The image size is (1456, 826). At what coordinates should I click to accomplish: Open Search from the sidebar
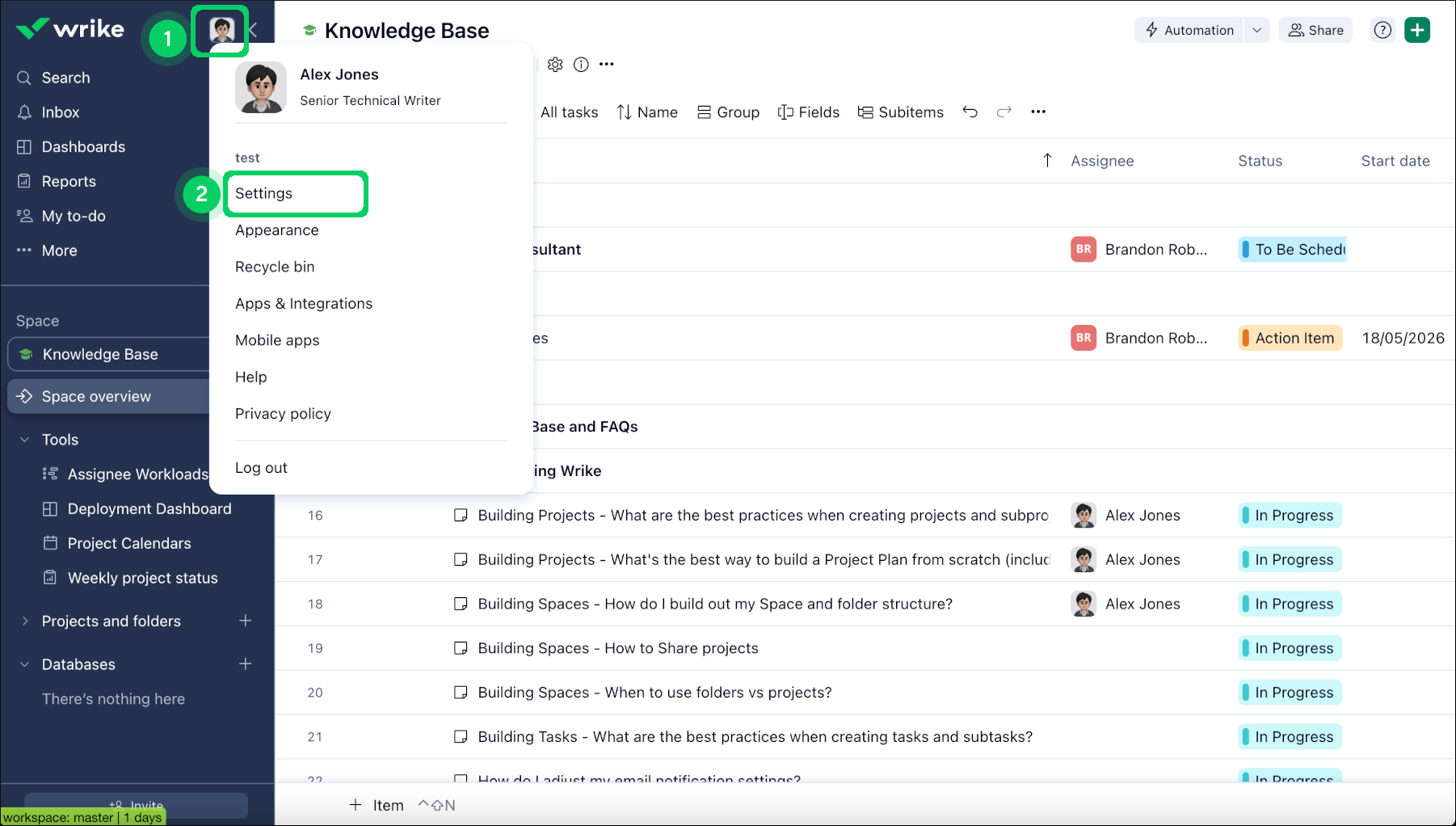pos(65,78)
